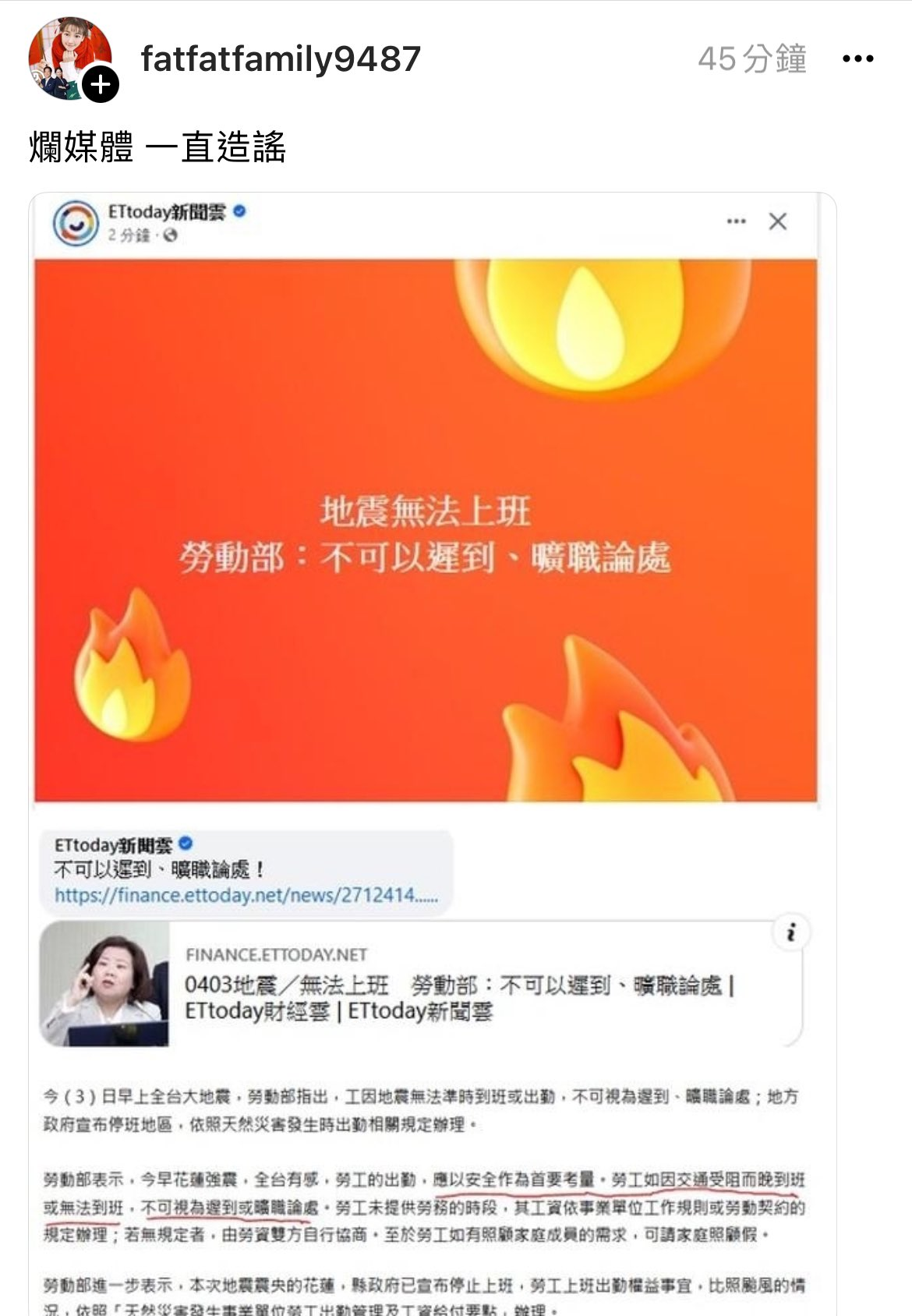Open fatfatfamily9487 profile picture
This screenshot has width=912, height=1316.
tap(69, 58)
